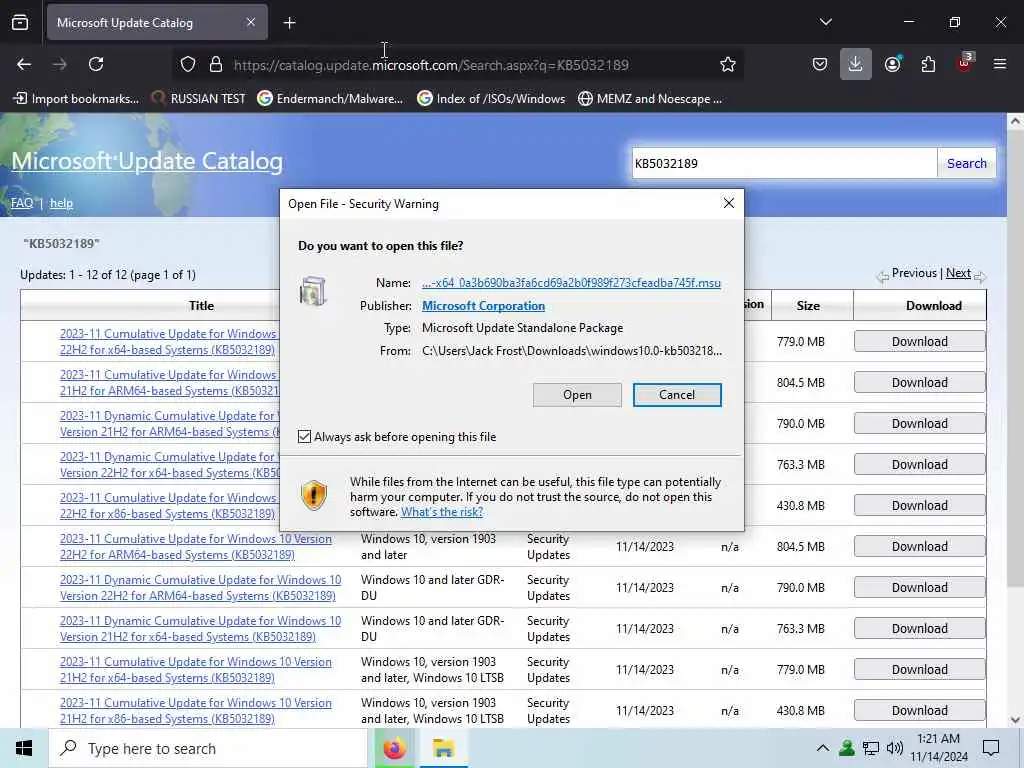This screenshot has height=768, width=1024.
Task: Uncheck Always ask before opening this file
Action: point(304,436)
